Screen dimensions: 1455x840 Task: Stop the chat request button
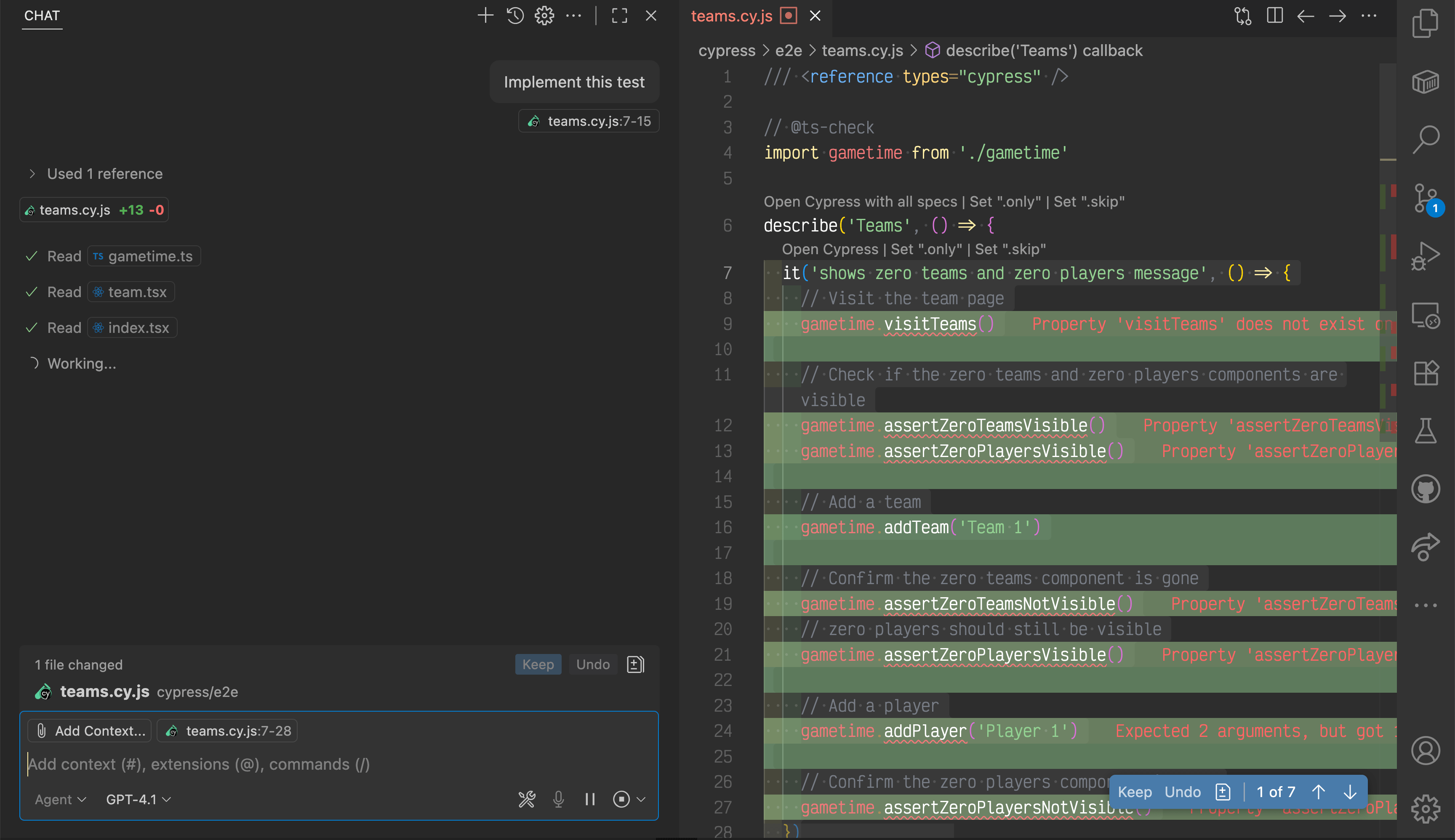tap(621, 799)
